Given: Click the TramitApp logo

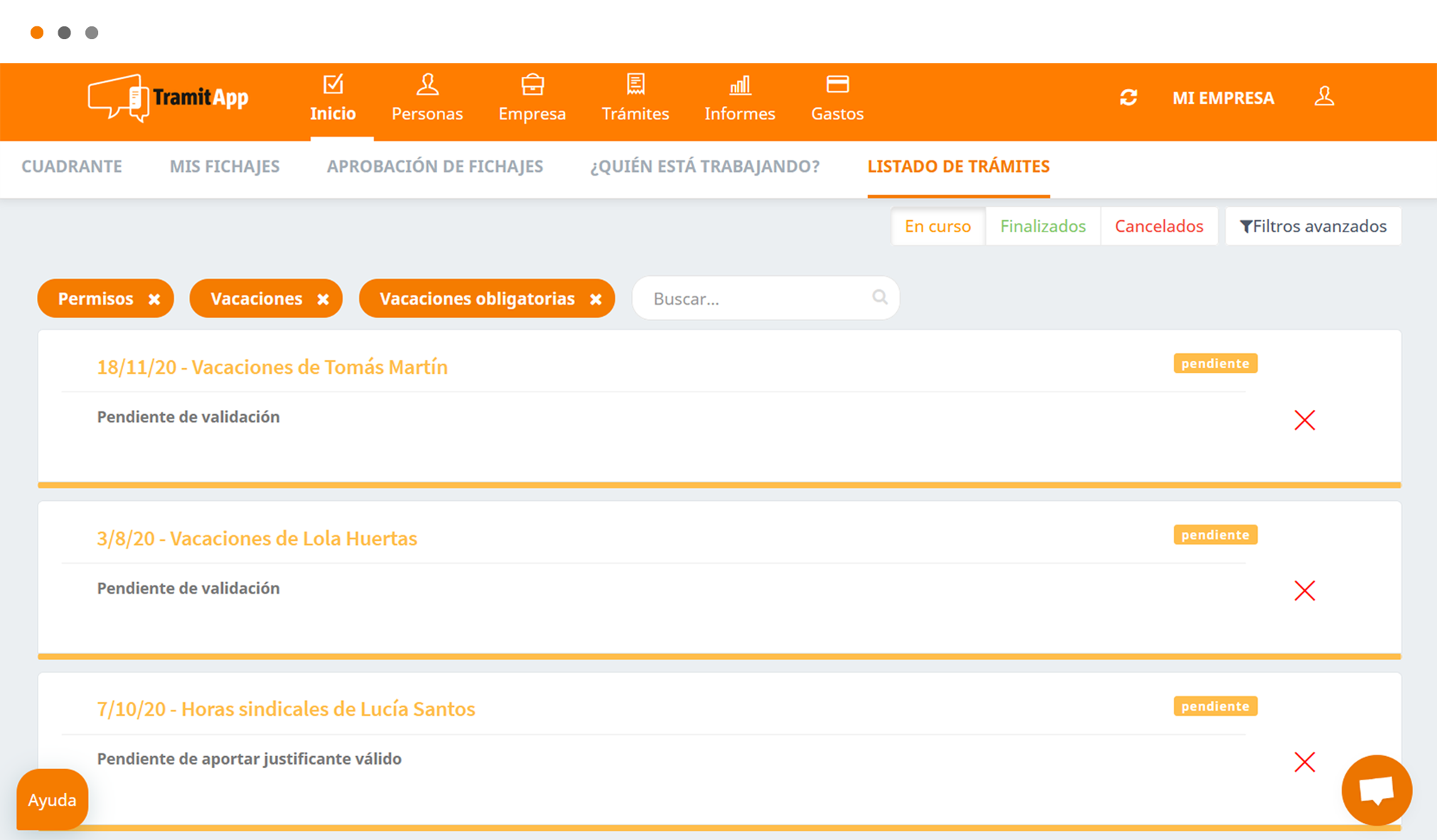Looking at the screenshot, I should 168,98.
